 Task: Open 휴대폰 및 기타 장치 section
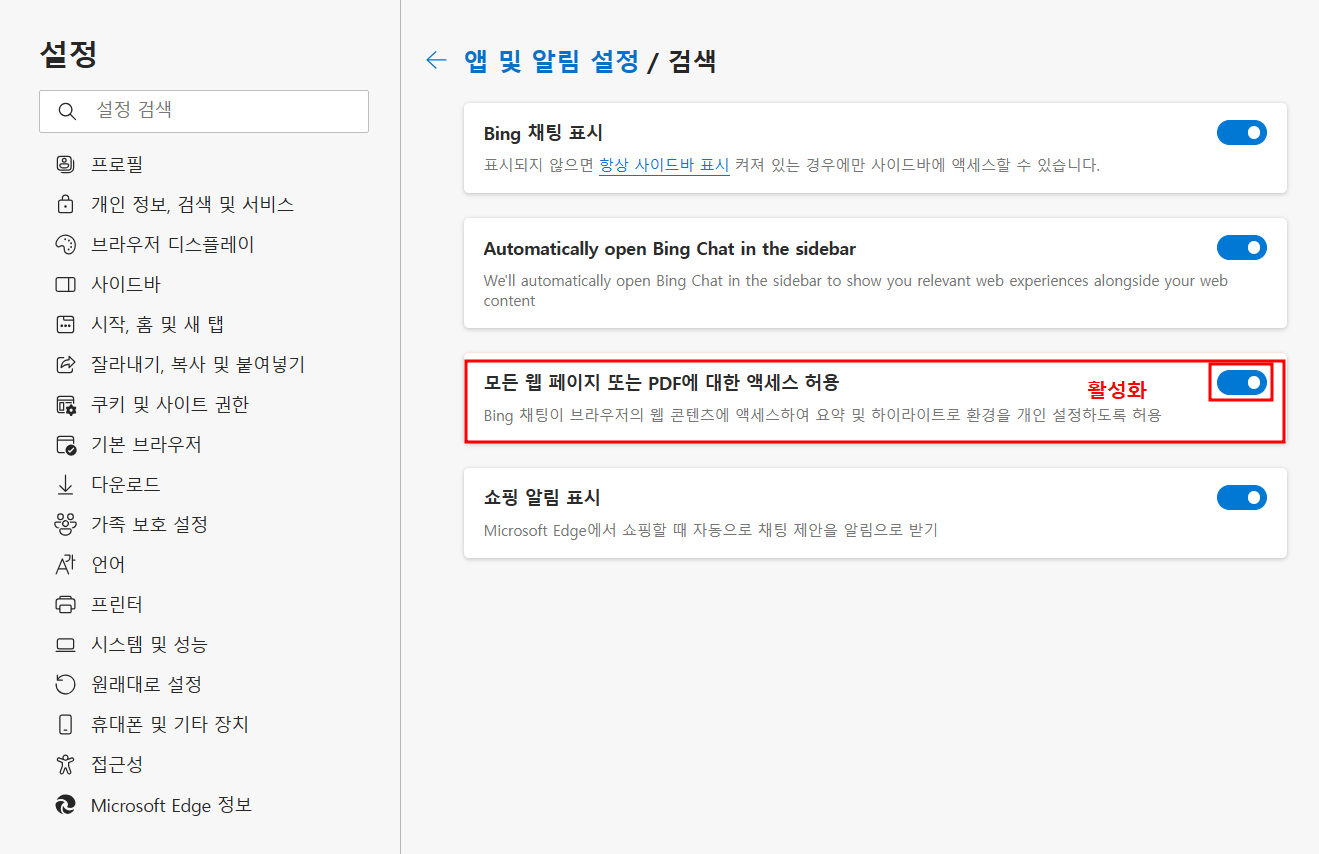tap(170, 724)
